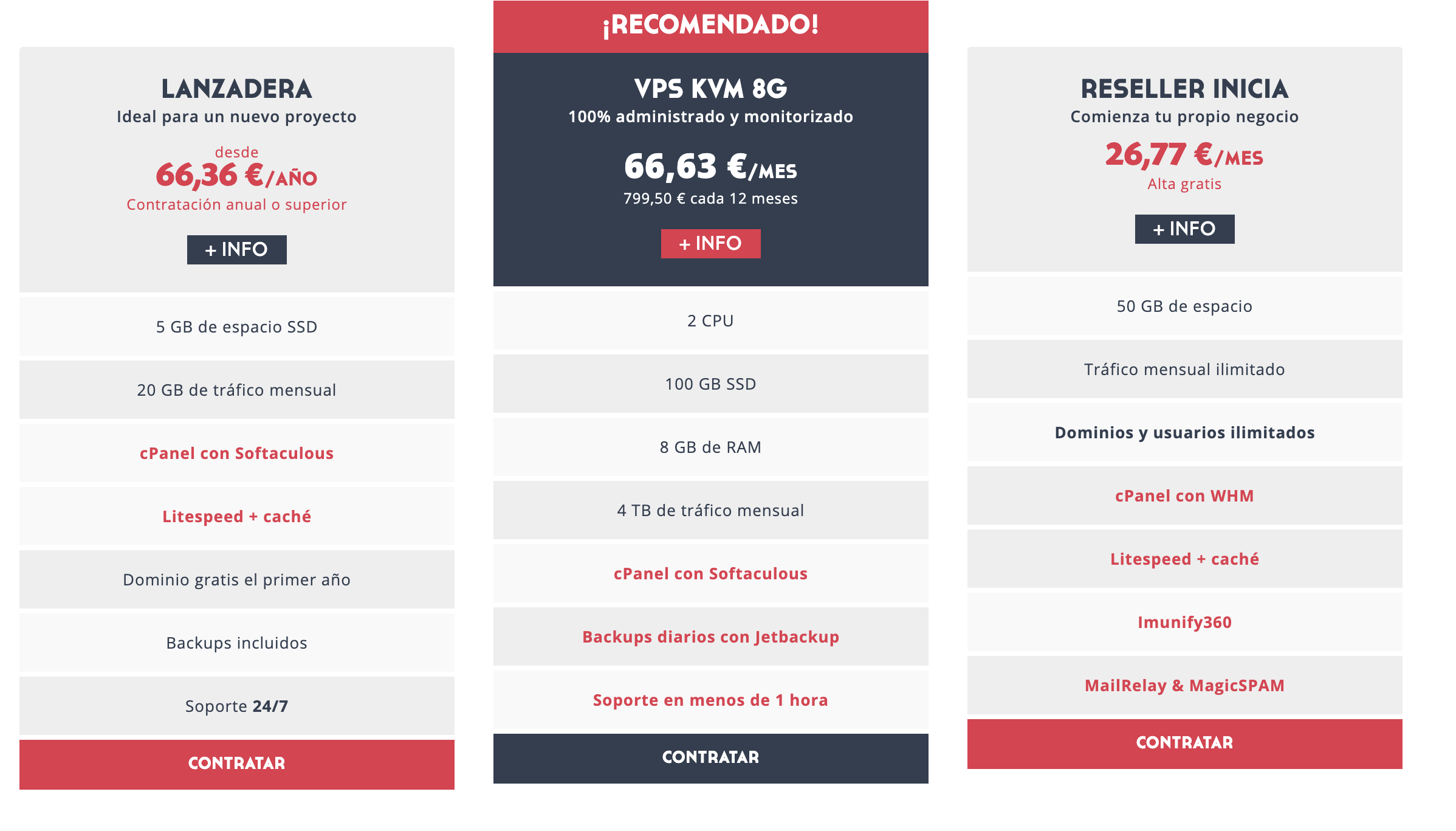The height and width of the screenshot is (831, 1456).
Task: Click cPanel con Softaculous in VPS column
Action: point(710,573)
